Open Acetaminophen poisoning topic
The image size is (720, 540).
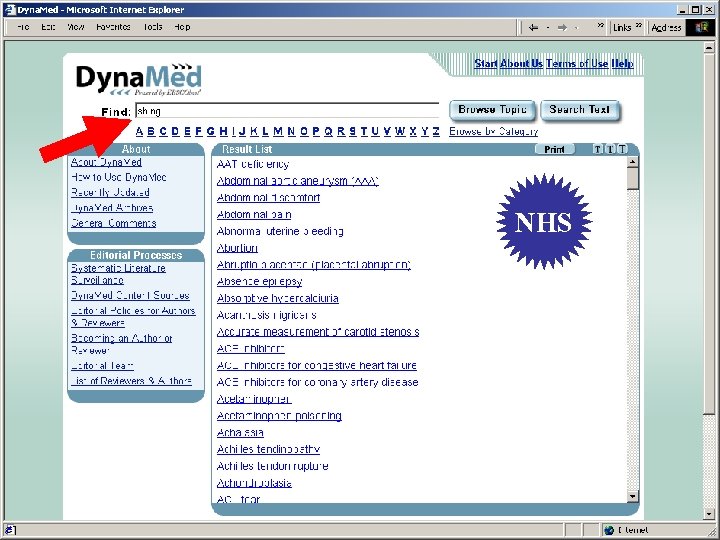(279, 416)
